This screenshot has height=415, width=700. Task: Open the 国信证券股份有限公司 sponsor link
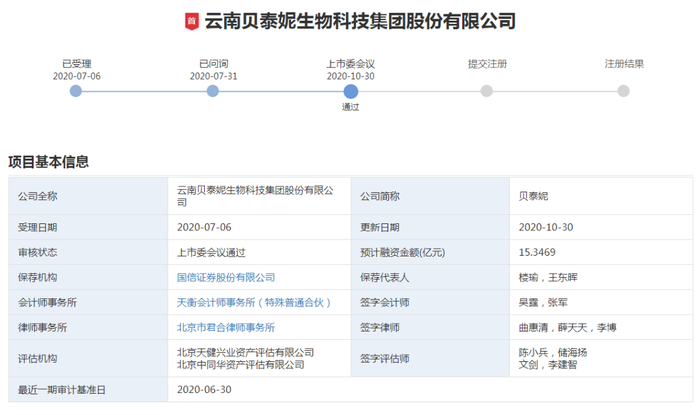coord(226,278)
